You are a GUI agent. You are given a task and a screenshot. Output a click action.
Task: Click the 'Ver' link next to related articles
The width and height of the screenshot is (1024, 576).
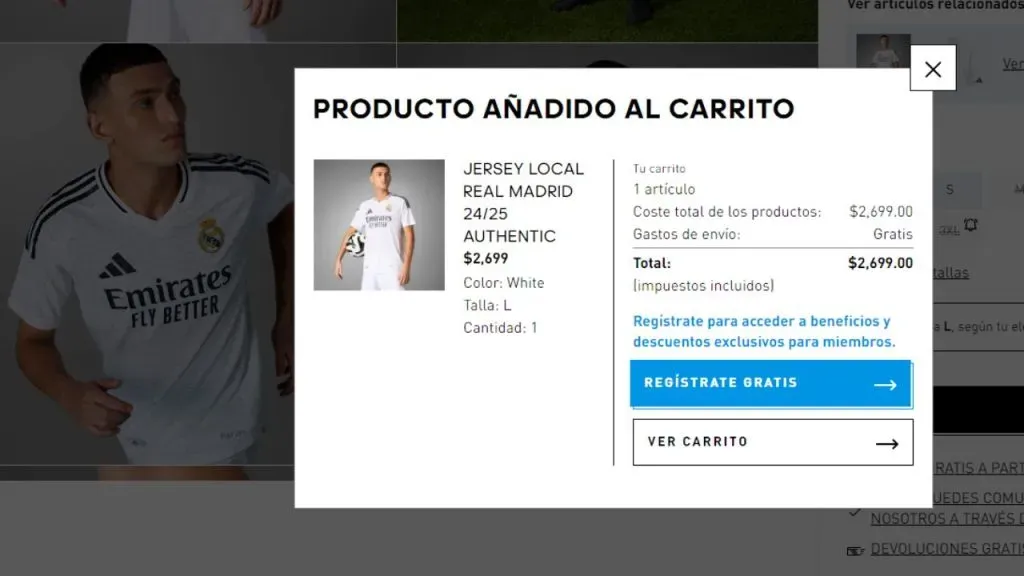pos(1013,64)
